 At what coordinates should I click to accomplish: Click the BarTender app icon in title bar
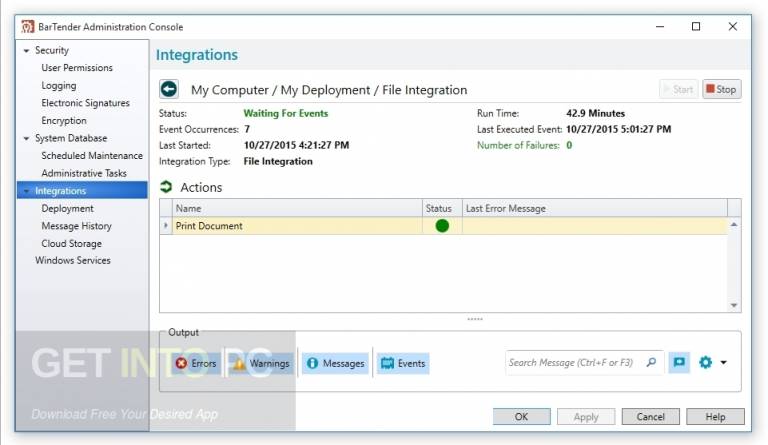(27, 26)
